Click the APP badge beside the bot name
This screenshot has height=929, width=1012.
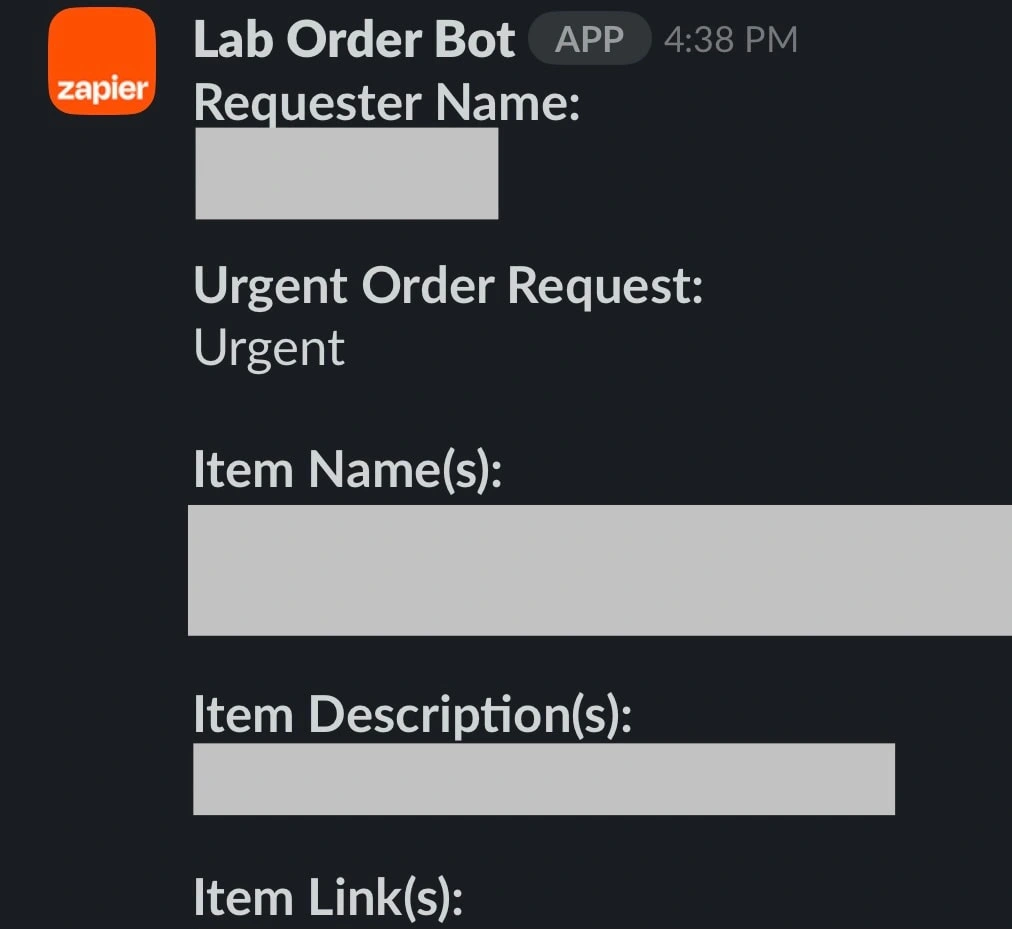pyautogui.click(x=589, y=40)
